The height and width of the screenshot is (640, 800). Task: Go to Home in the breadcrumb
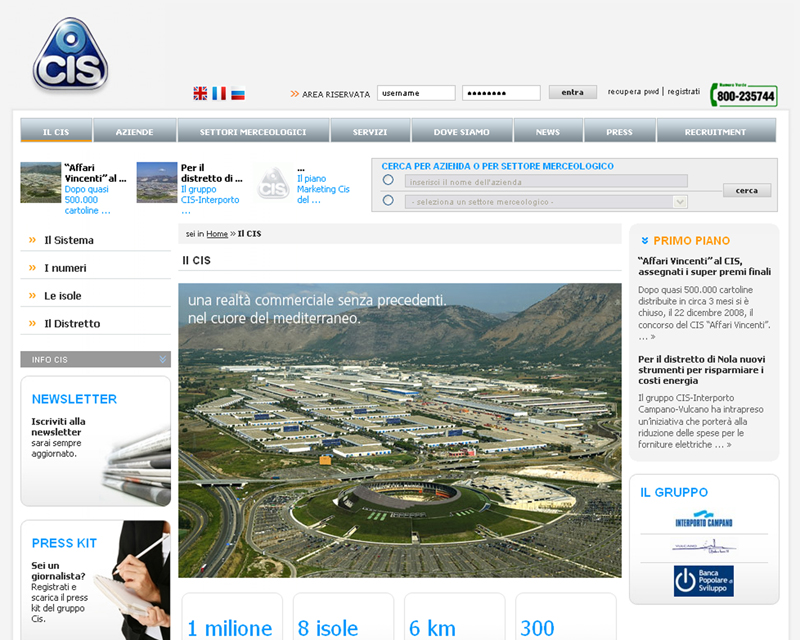point(217,234)
